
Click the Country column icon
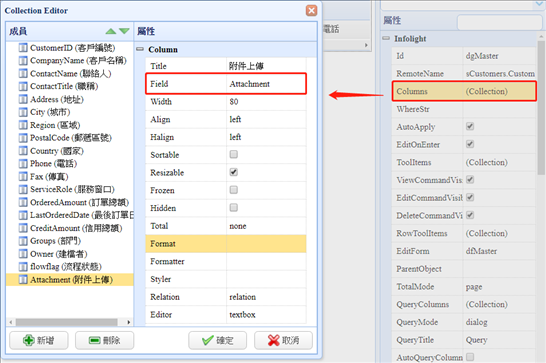[23, 151]
